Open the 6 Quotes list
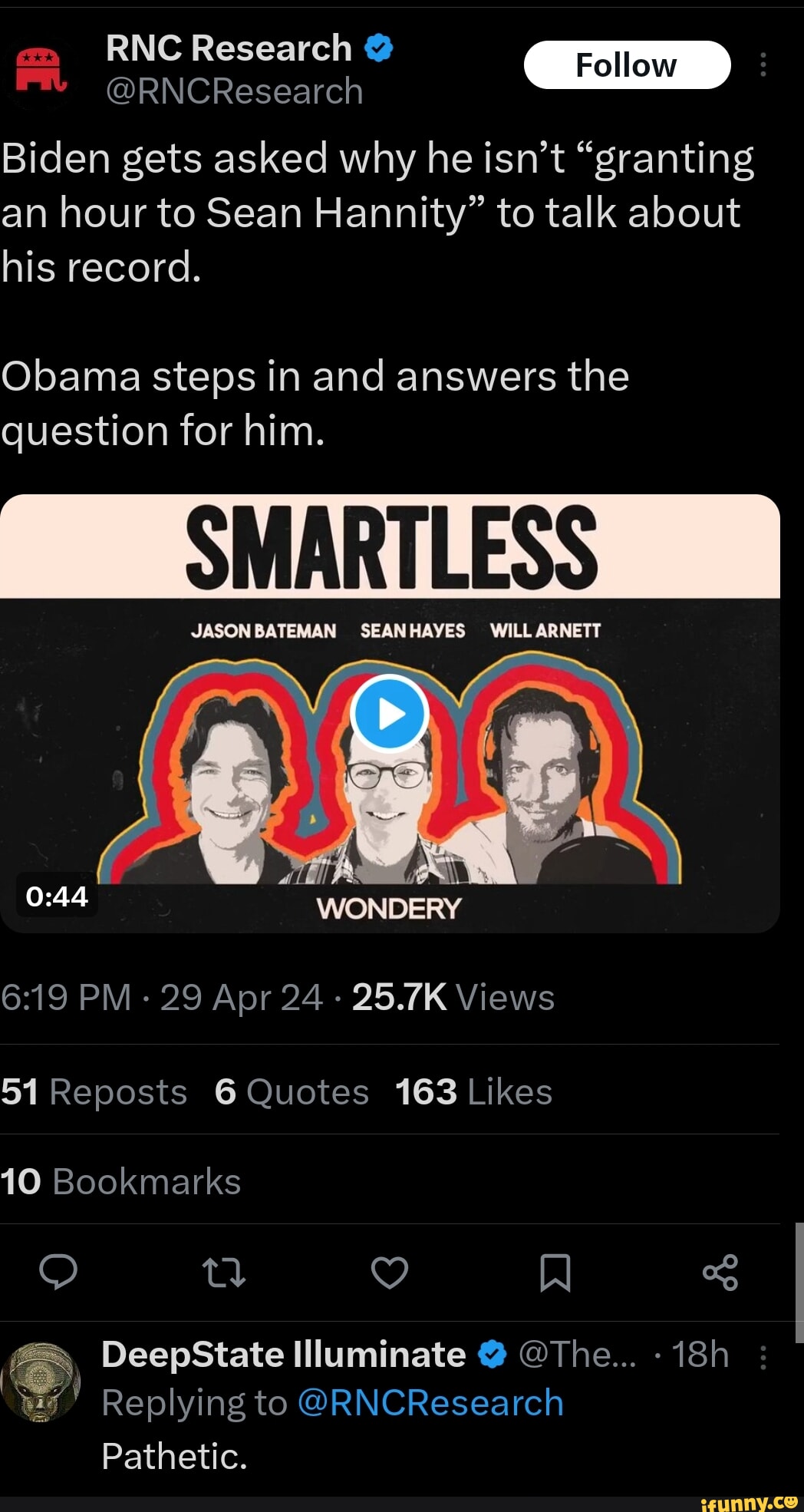The height and width of the screenshot is (1512, 804). pos(292,1091)
